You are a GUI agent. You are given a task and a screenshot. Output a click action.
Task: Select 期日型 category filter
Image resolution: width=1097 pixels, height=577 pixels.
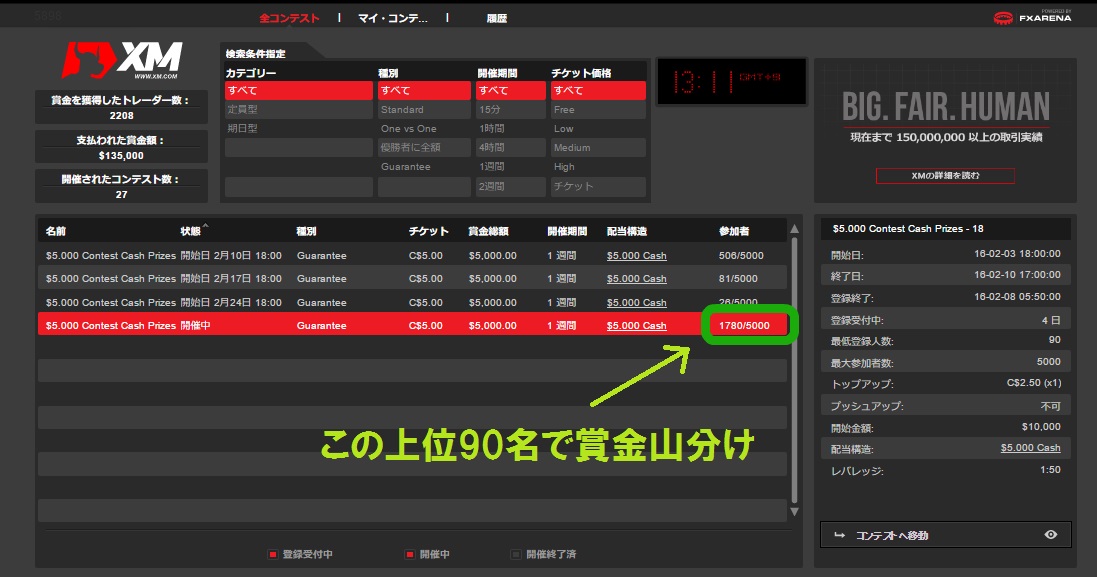point(299,129)
